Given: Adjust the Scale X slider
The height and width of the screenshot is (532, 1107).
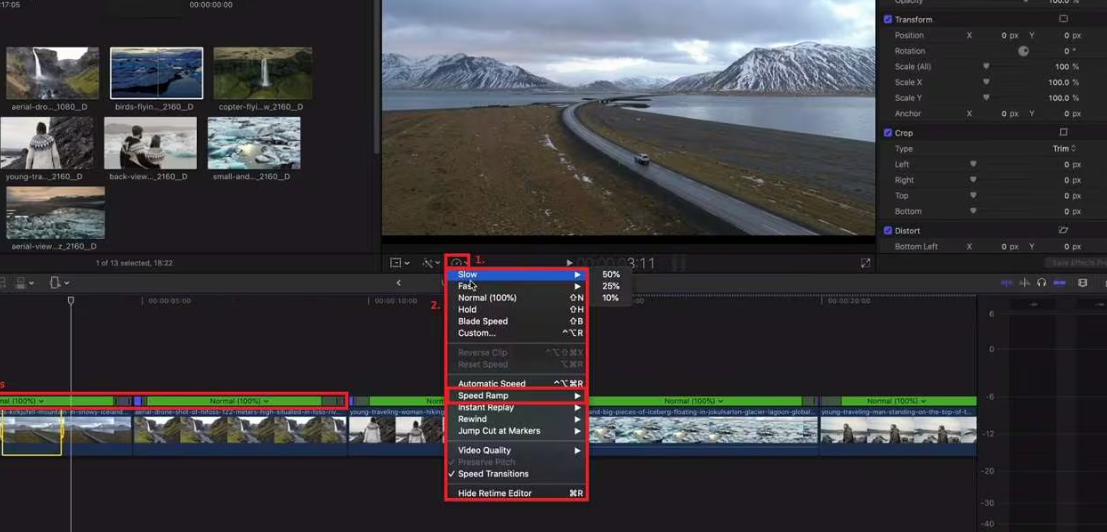Looking at the screenshot, I should pos(986,82).
